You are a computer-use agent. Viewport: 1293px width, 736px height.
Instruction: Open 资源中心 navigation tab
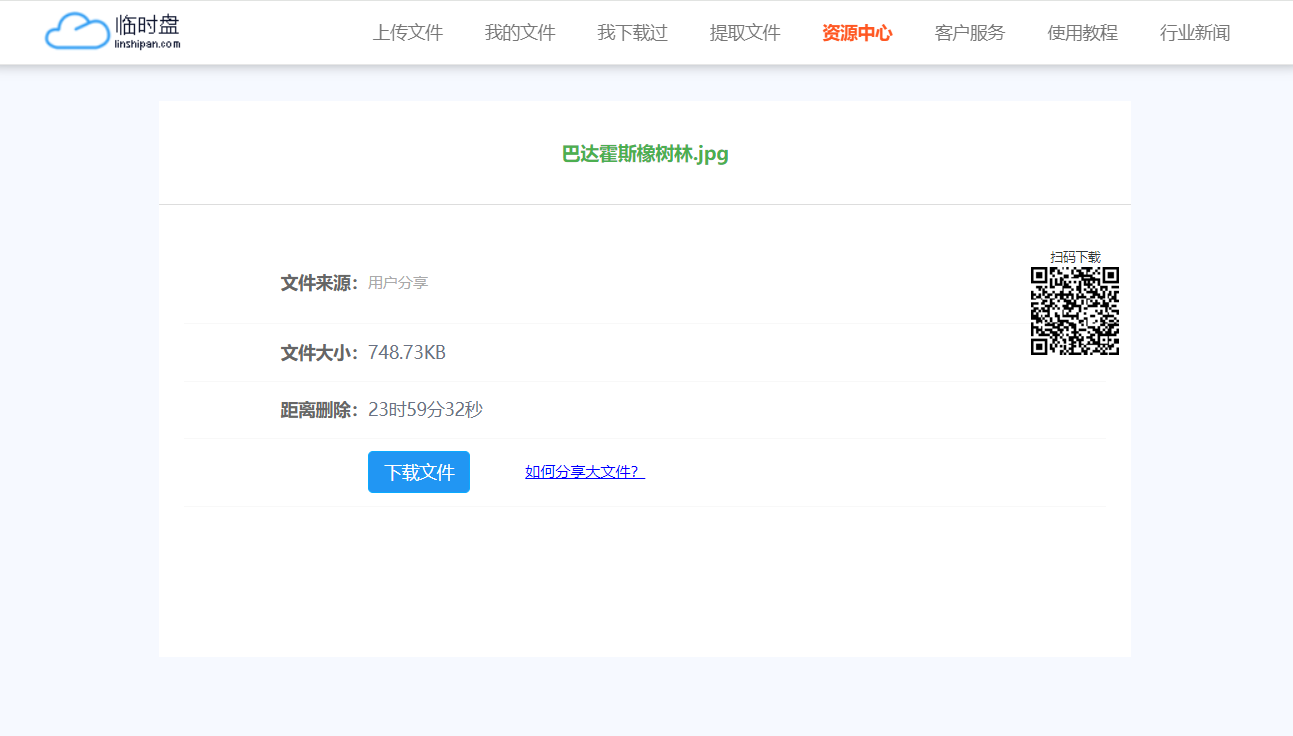[857, 33]
